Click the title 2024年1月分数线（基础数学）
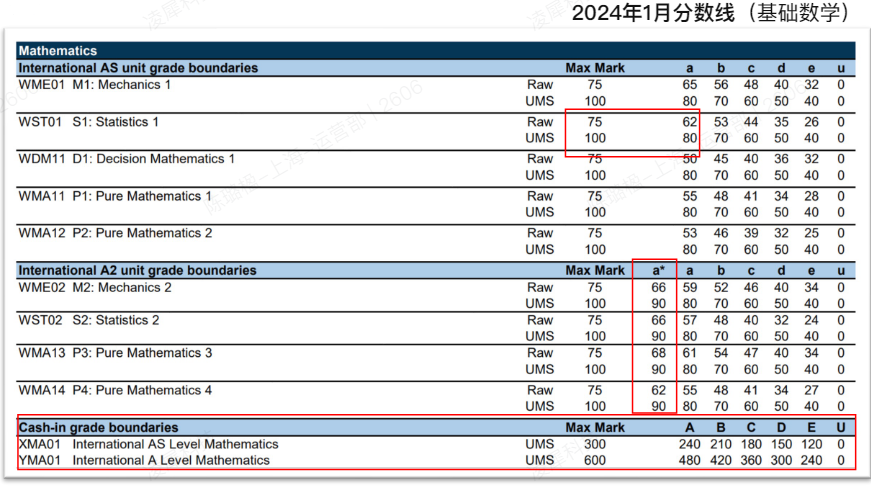 click(710, 13)
